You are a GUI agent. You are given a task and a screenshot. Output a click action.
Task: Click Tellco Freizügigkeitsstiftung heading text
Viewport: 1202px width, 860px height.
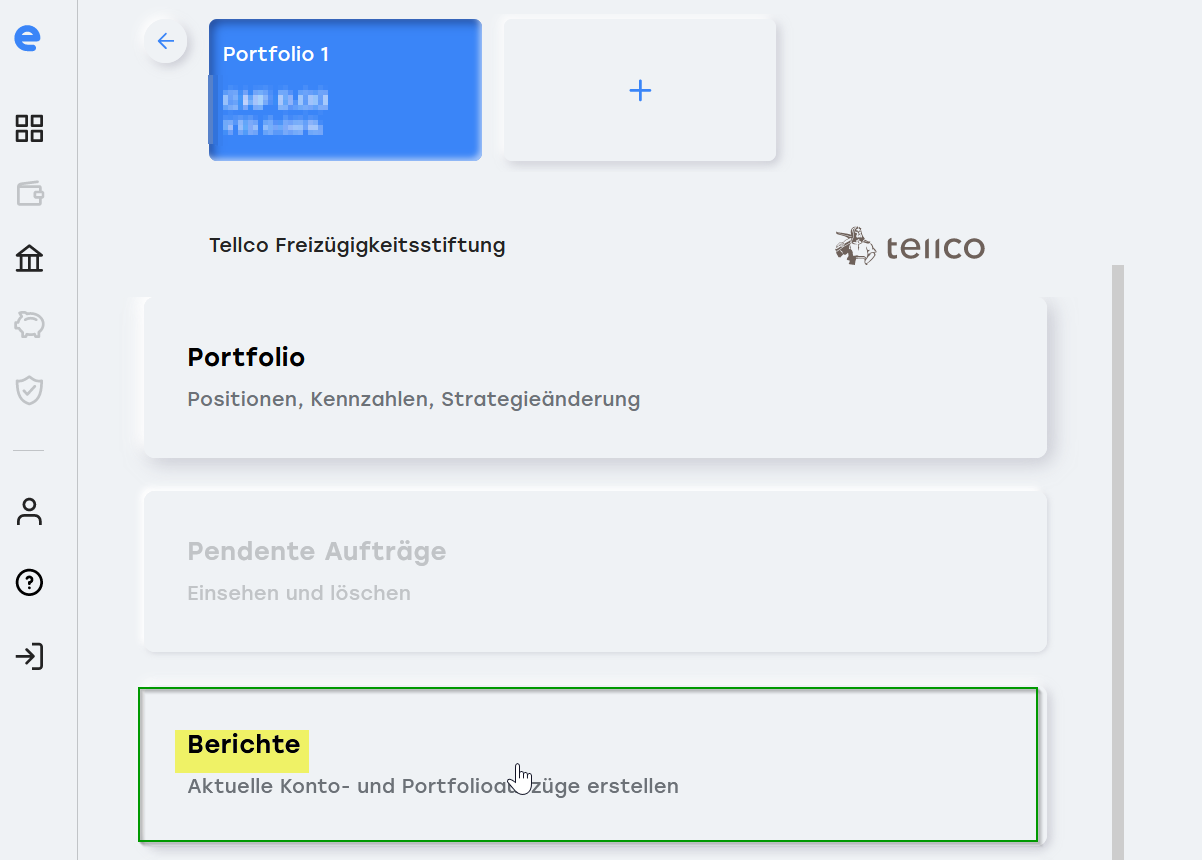point(357,245)
